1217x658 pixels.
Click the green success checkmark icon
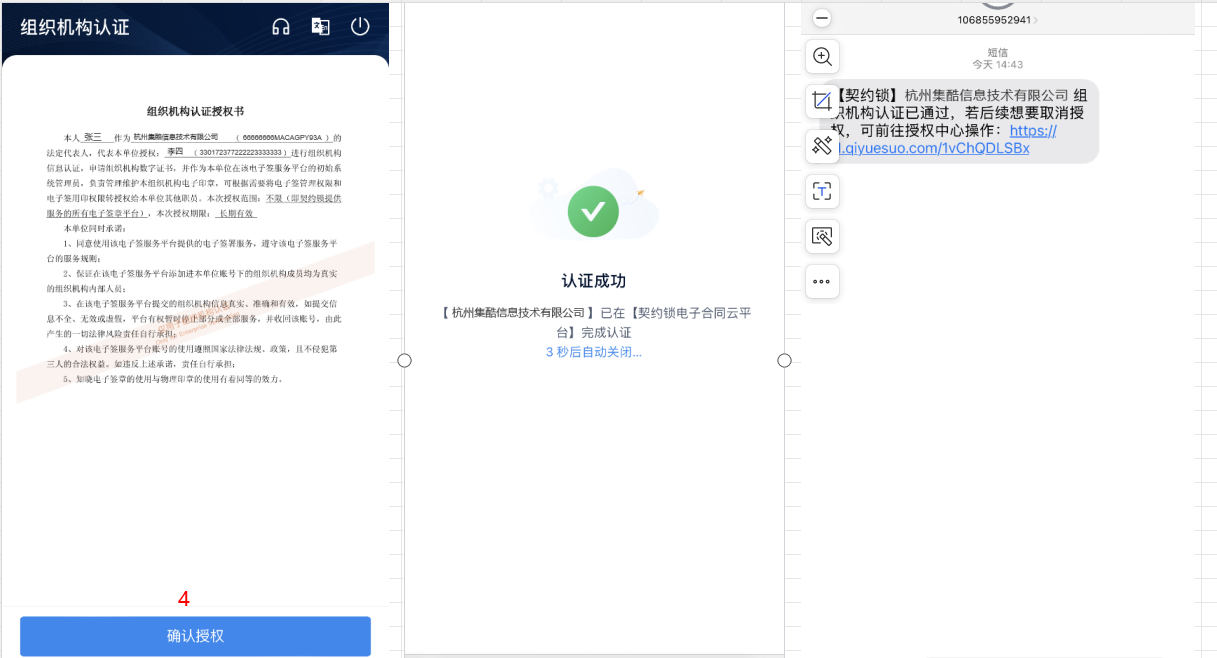593,211
